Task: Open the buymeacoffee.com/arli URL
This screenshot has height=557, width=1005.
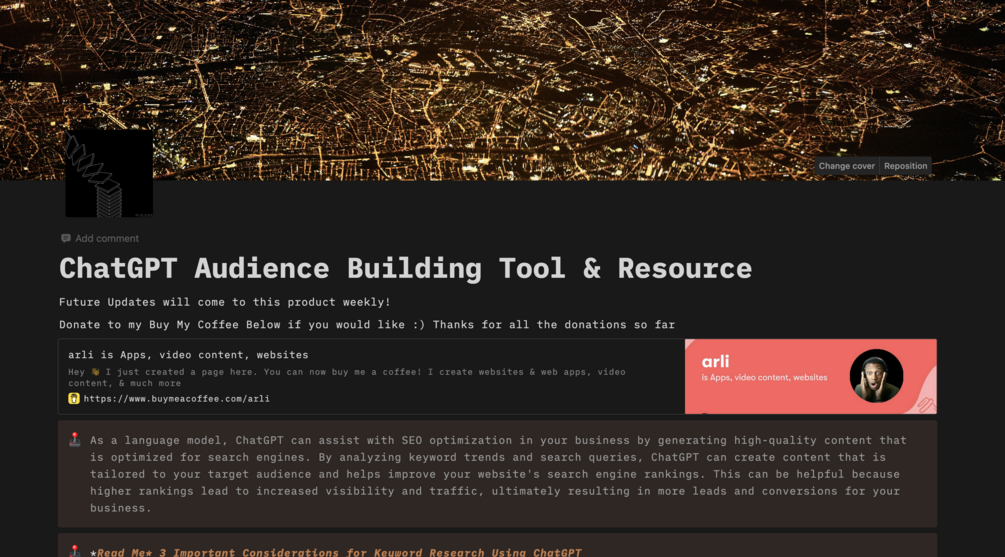Action: [176, 399]
